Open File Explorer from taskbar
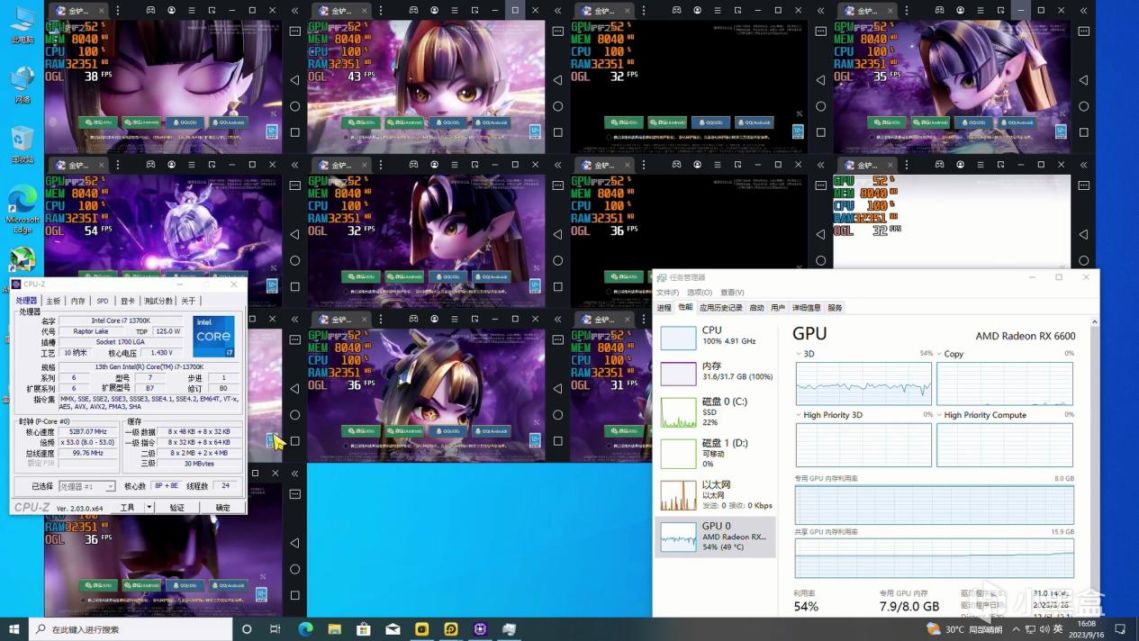 (334, 629)
